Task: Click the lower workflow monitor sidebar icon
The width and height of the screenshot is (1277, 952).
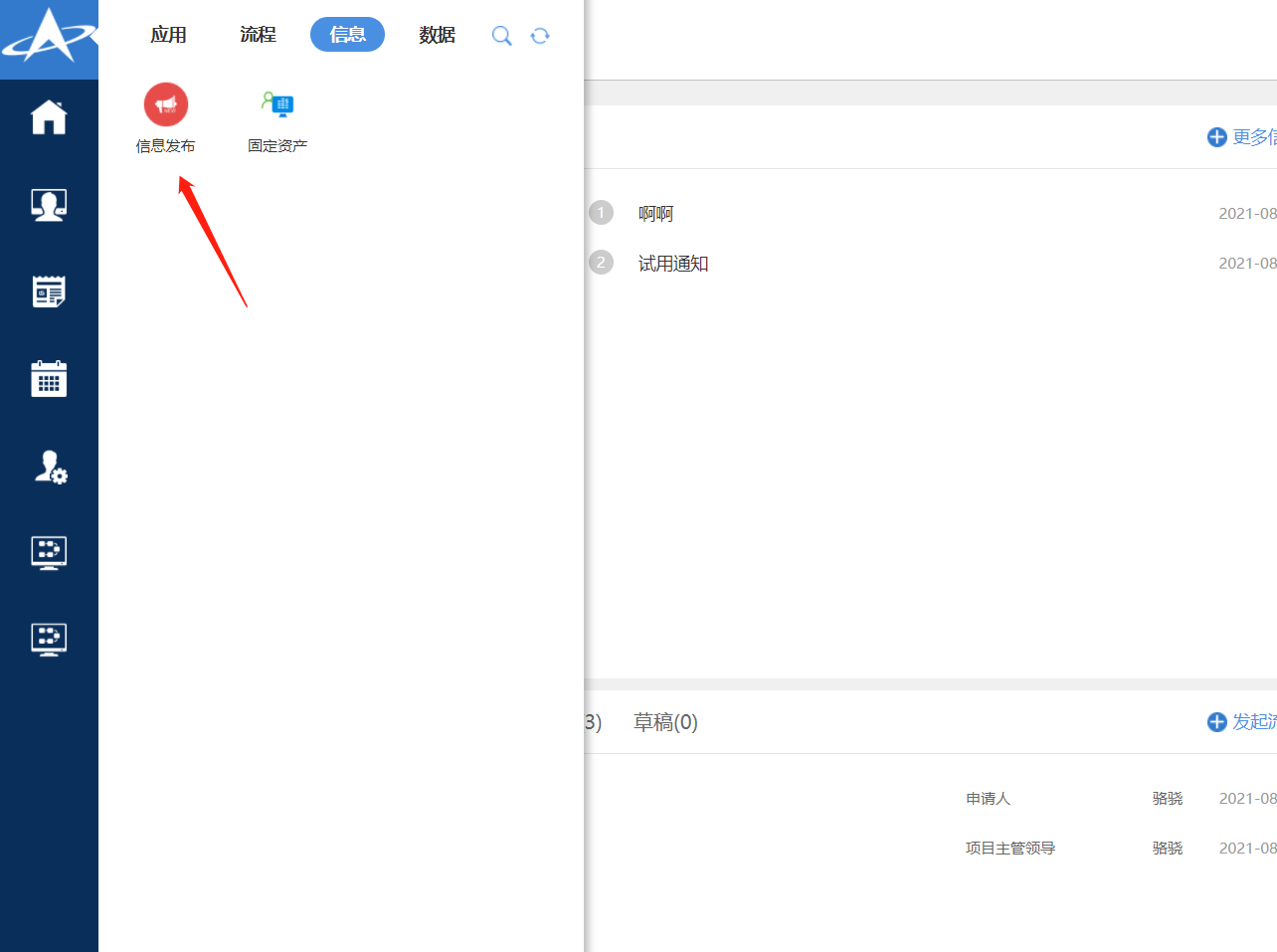Action: coord(49,639)
